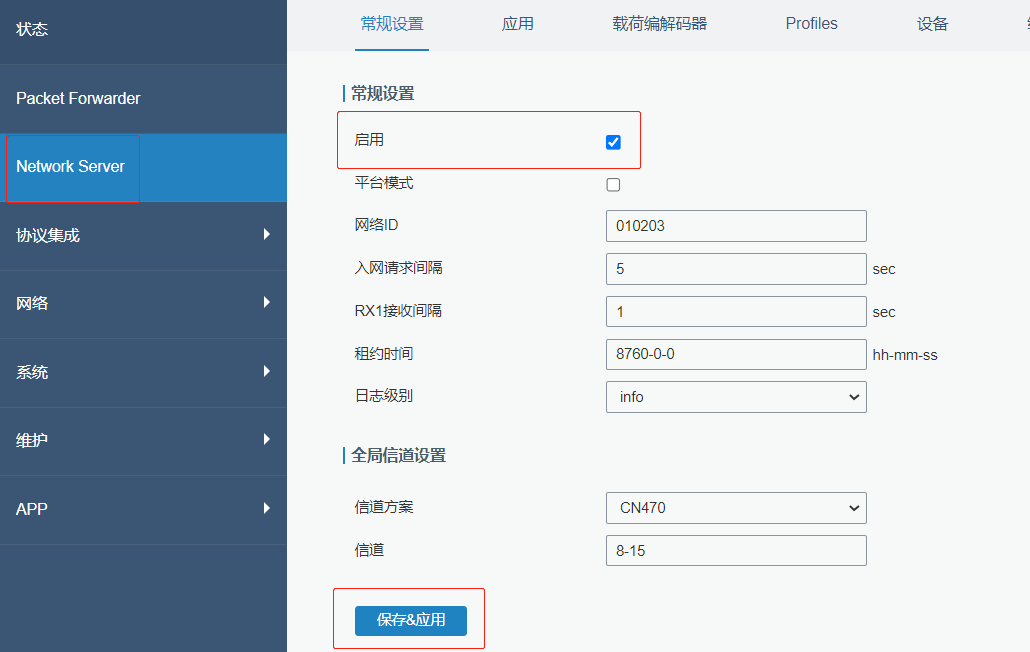Open the 日志级别 info dropdown
Viewport: 1030px width, 652px height.
click(x=736, y=397)
